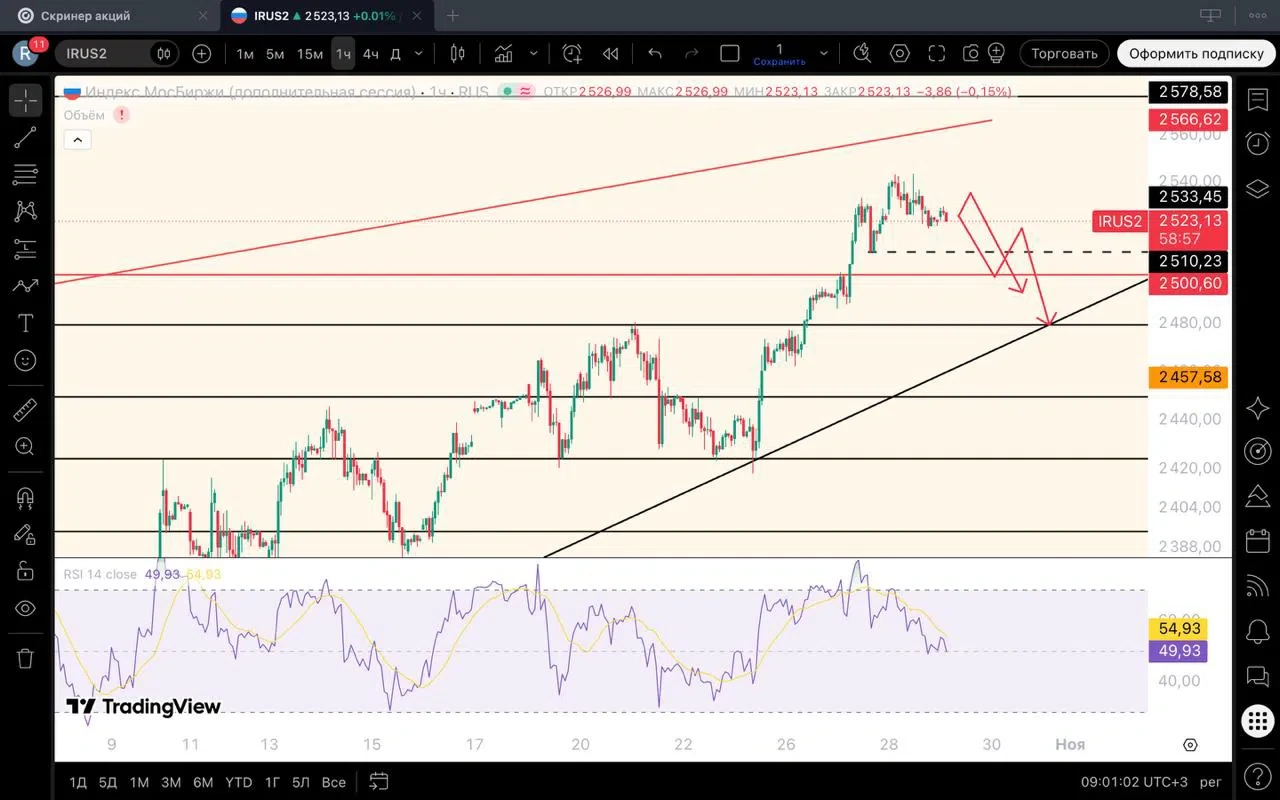Toggle magnet mode for drawings
Screen dimensions: 1280x800
tap(26, 497)
